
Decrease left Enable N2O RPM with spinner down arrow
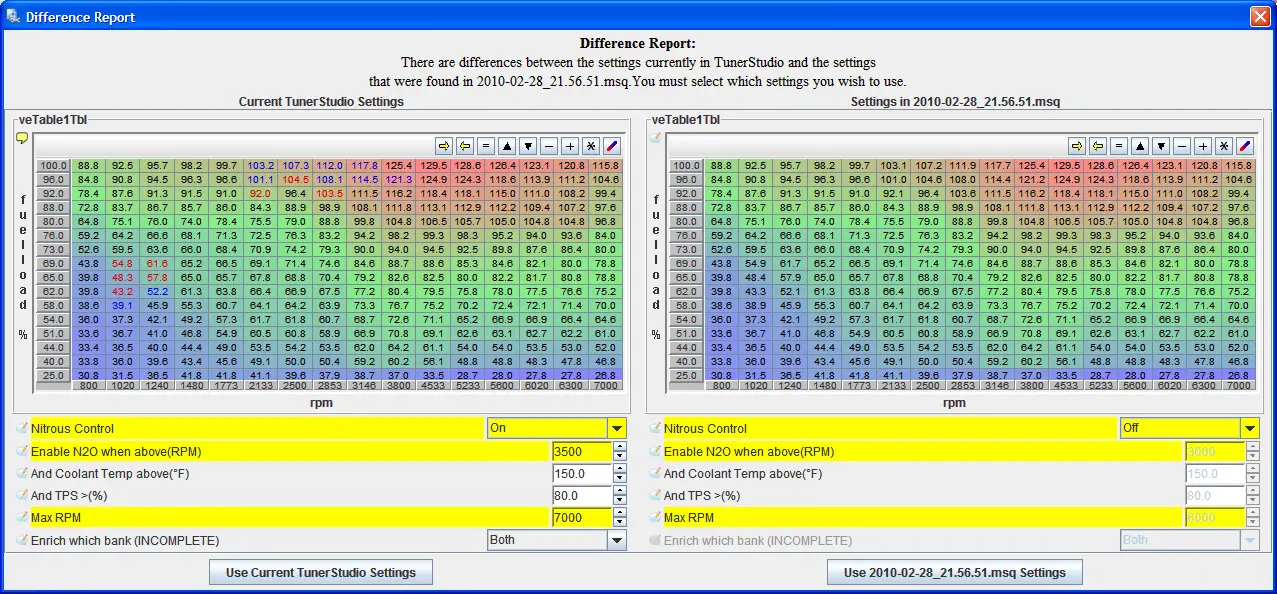pos(620,457)
